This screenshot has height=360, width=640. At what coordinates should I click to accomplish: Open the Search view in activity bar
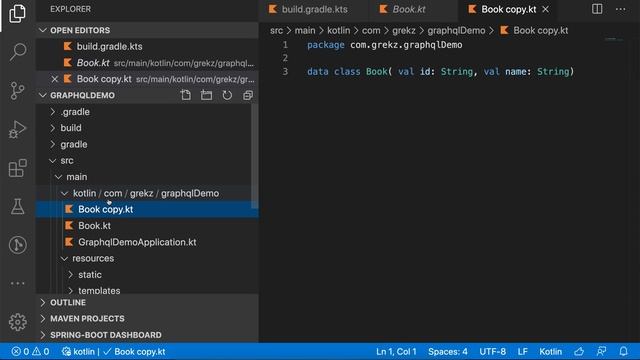18,52
